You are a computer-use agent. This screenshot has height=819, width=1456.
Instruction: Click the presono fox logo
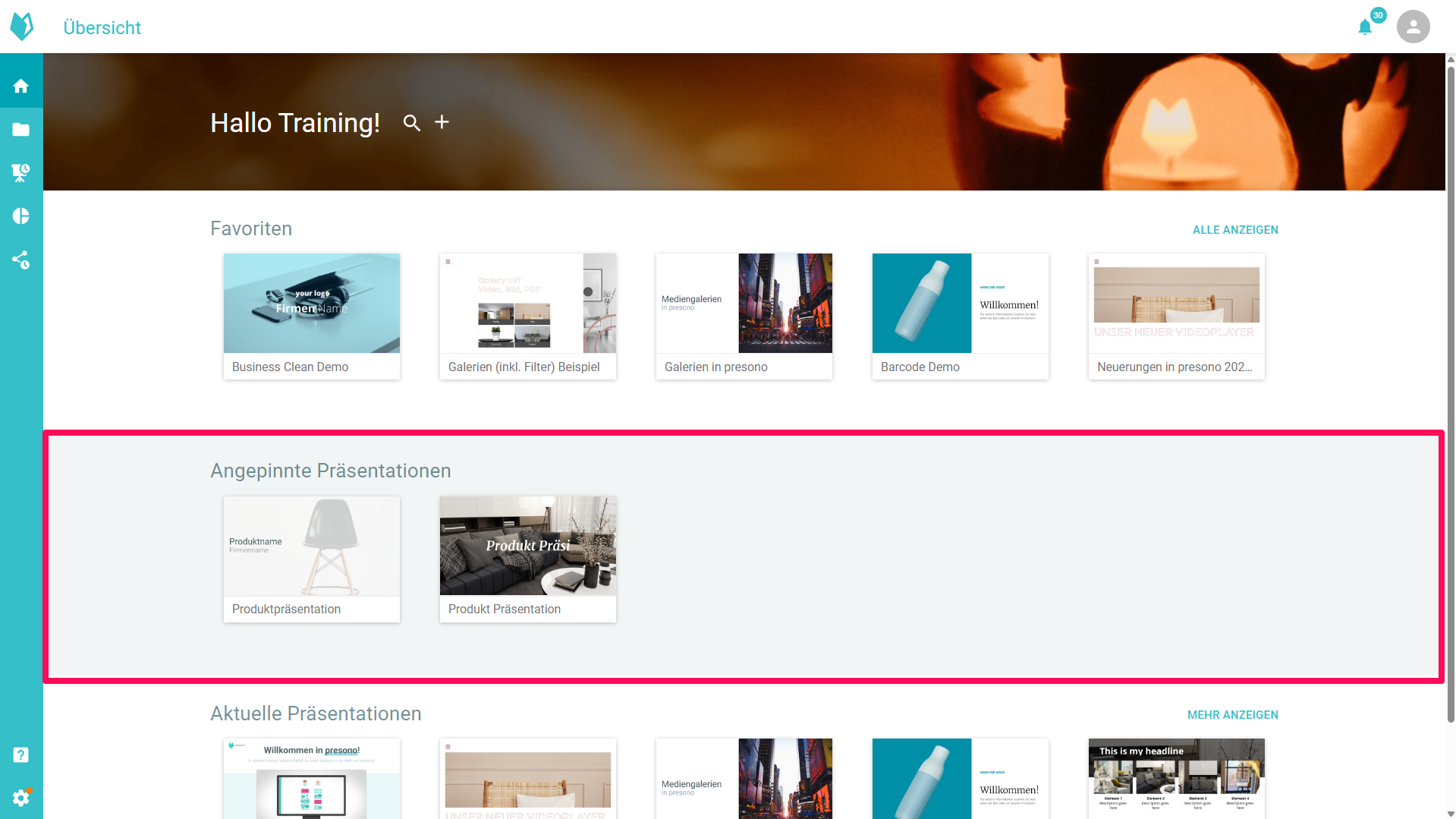pos(21,27)
